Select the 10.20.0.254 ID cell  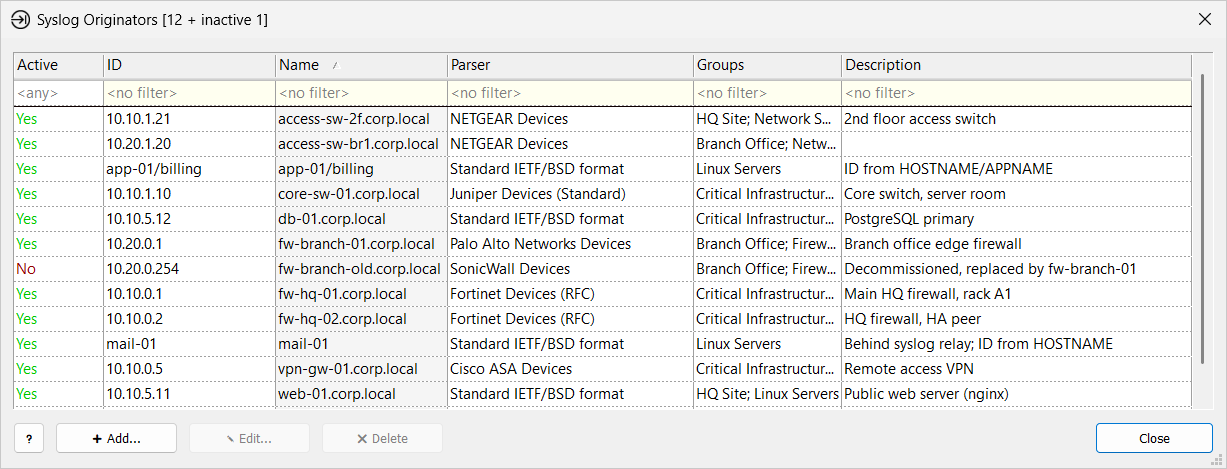pos(189,269)
